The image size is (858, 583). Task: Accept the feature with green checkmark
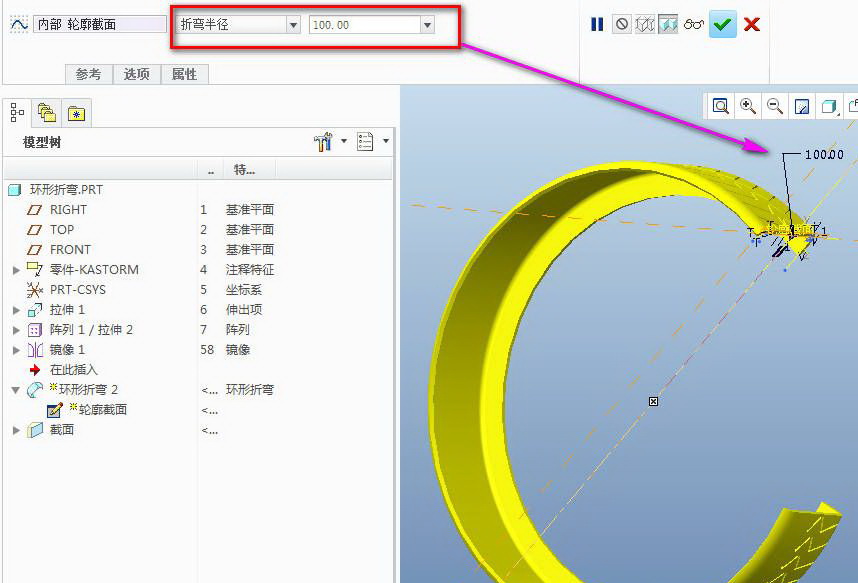coord(722,24)
